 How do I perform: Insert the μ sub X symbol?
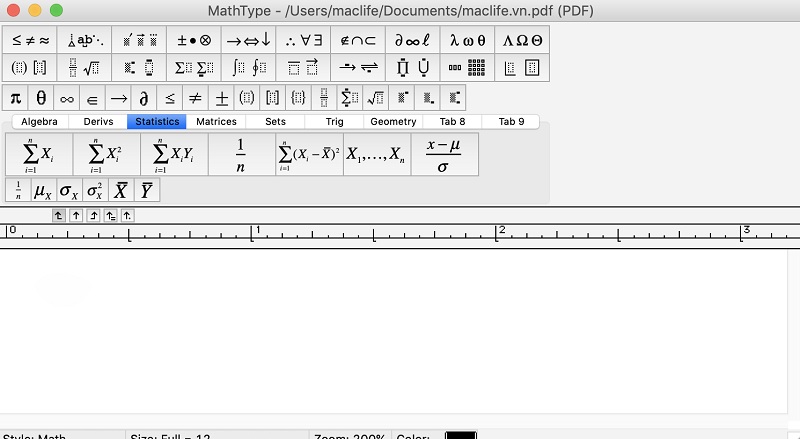tap(44, 190)
